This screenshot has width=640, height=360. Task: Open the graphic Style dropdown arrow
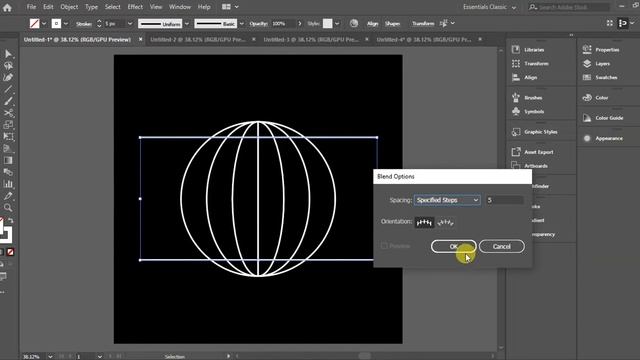[x=337, y=24]
